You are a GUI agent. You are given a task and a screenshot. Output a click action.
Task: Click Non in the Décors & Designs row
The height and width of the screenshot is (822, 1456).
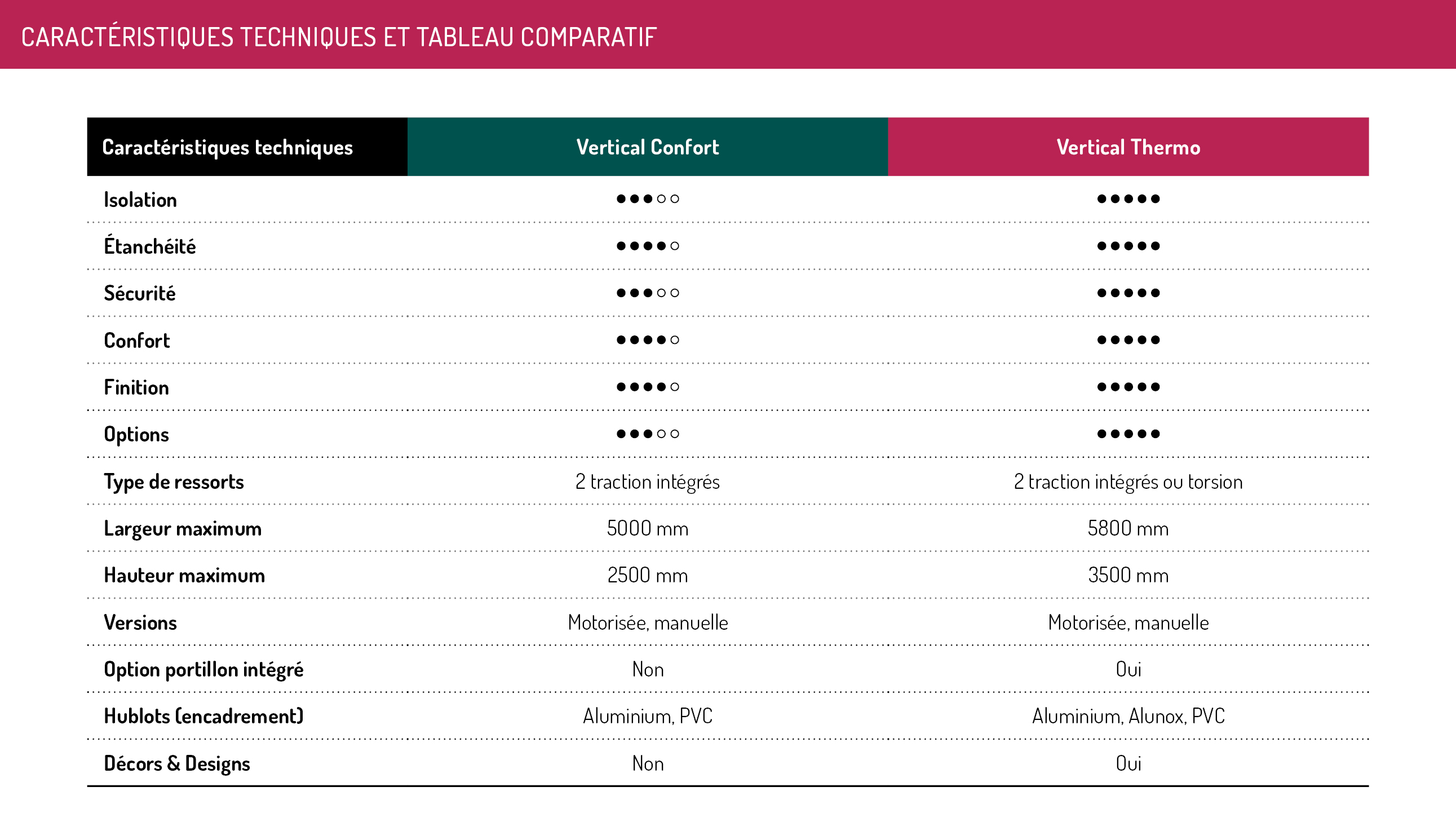[x=648, y=764]
